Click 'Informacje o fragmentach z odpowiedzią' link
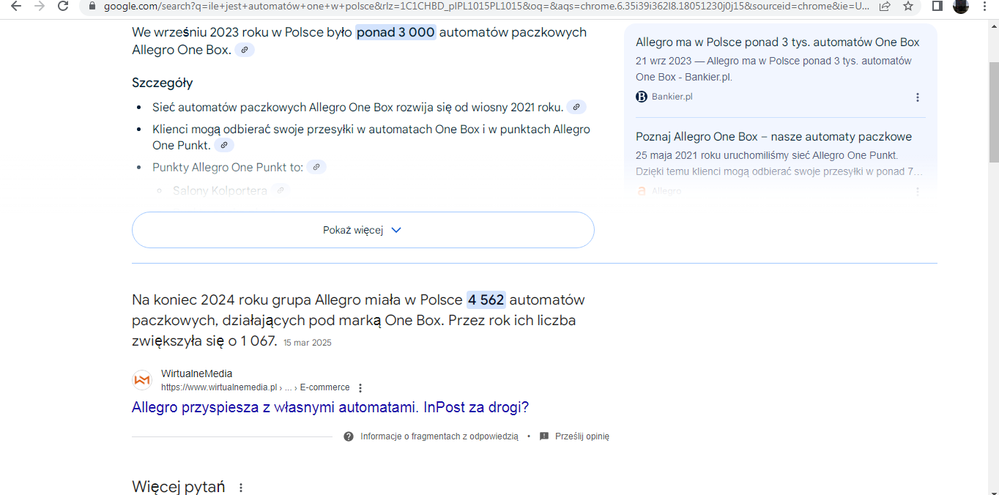The height and width of the screenshot is (495, 999). click(x=439, y=436)
